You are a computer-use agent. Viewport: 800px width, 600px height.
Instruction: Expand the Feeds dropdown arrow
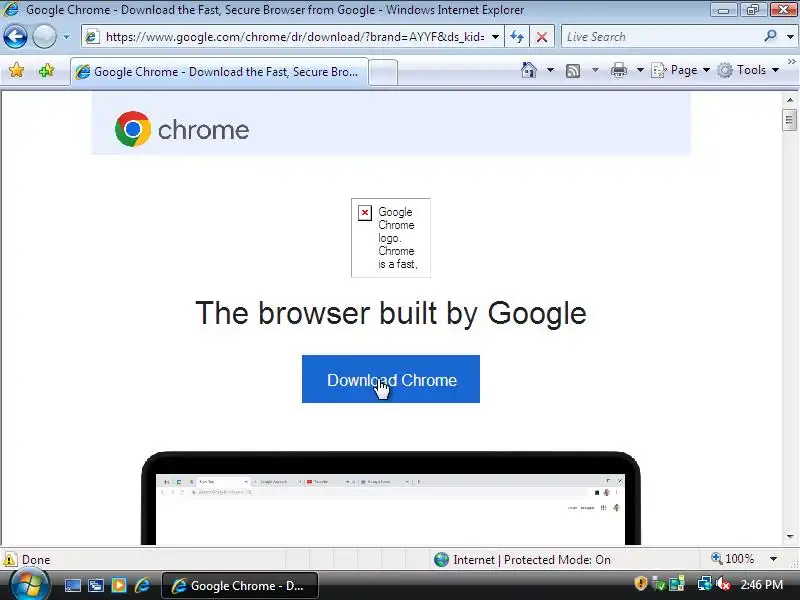point(595,70)
